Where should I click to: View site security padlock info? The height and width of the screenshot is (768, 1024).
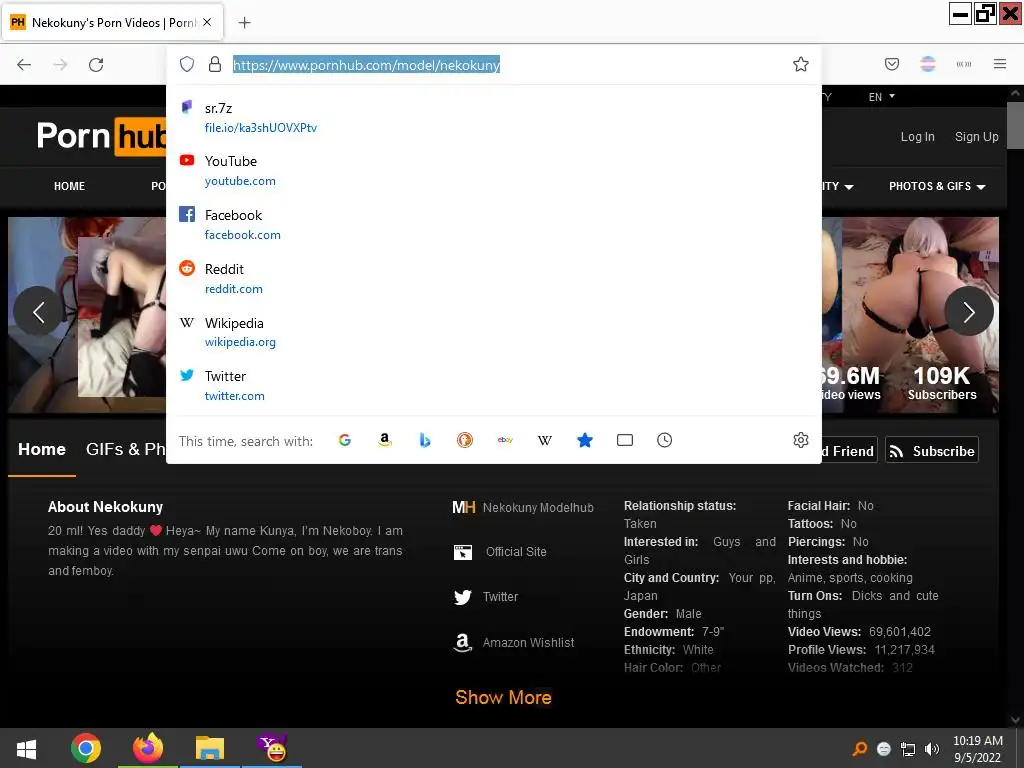(215, 64)
